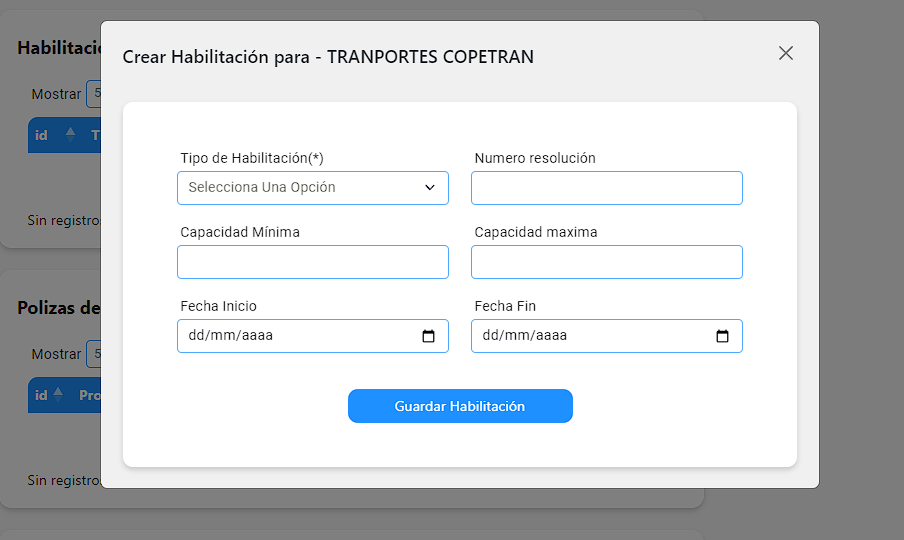Screen dimensions: 904x540
Task: Click Guardar Habilitación button
Action: [x=460, y=406]
